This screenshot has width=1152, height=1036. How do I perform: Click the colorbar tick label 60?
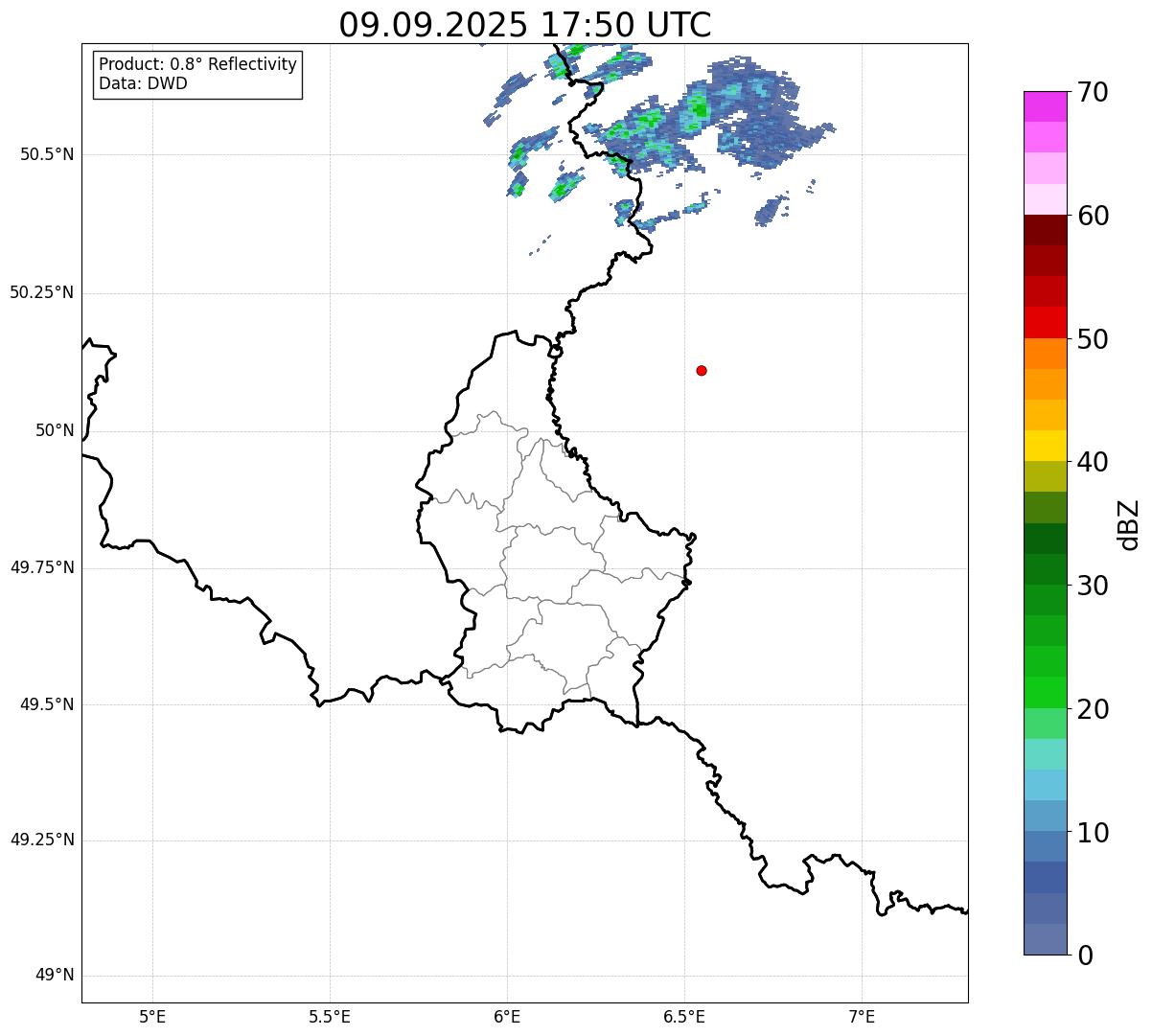click(1093, 216)
